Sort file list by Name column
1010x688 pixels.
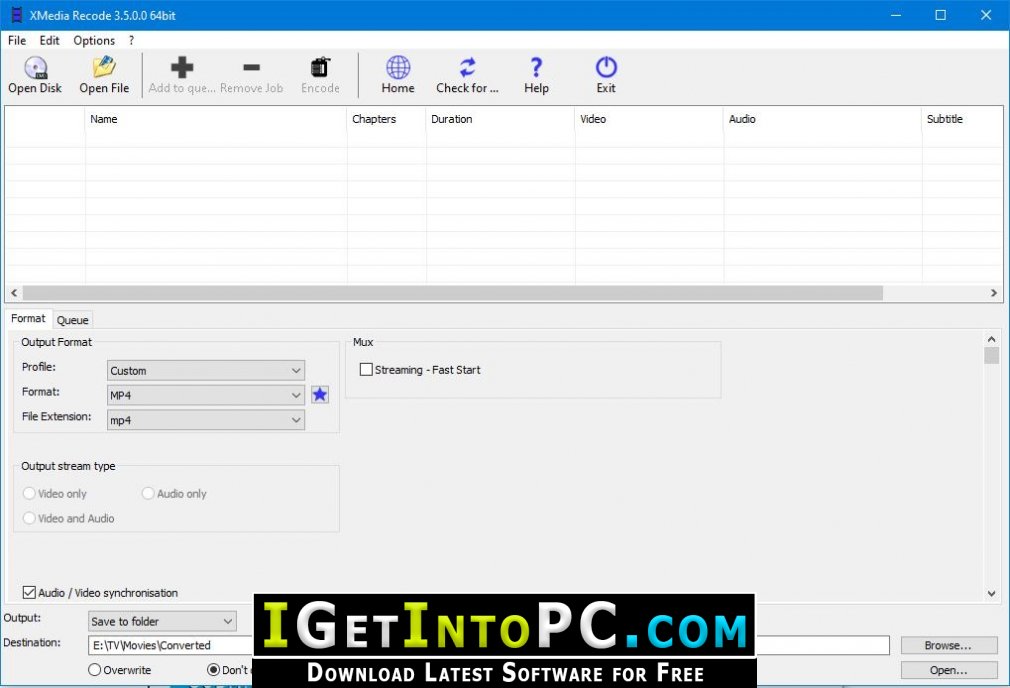point(216,119)
